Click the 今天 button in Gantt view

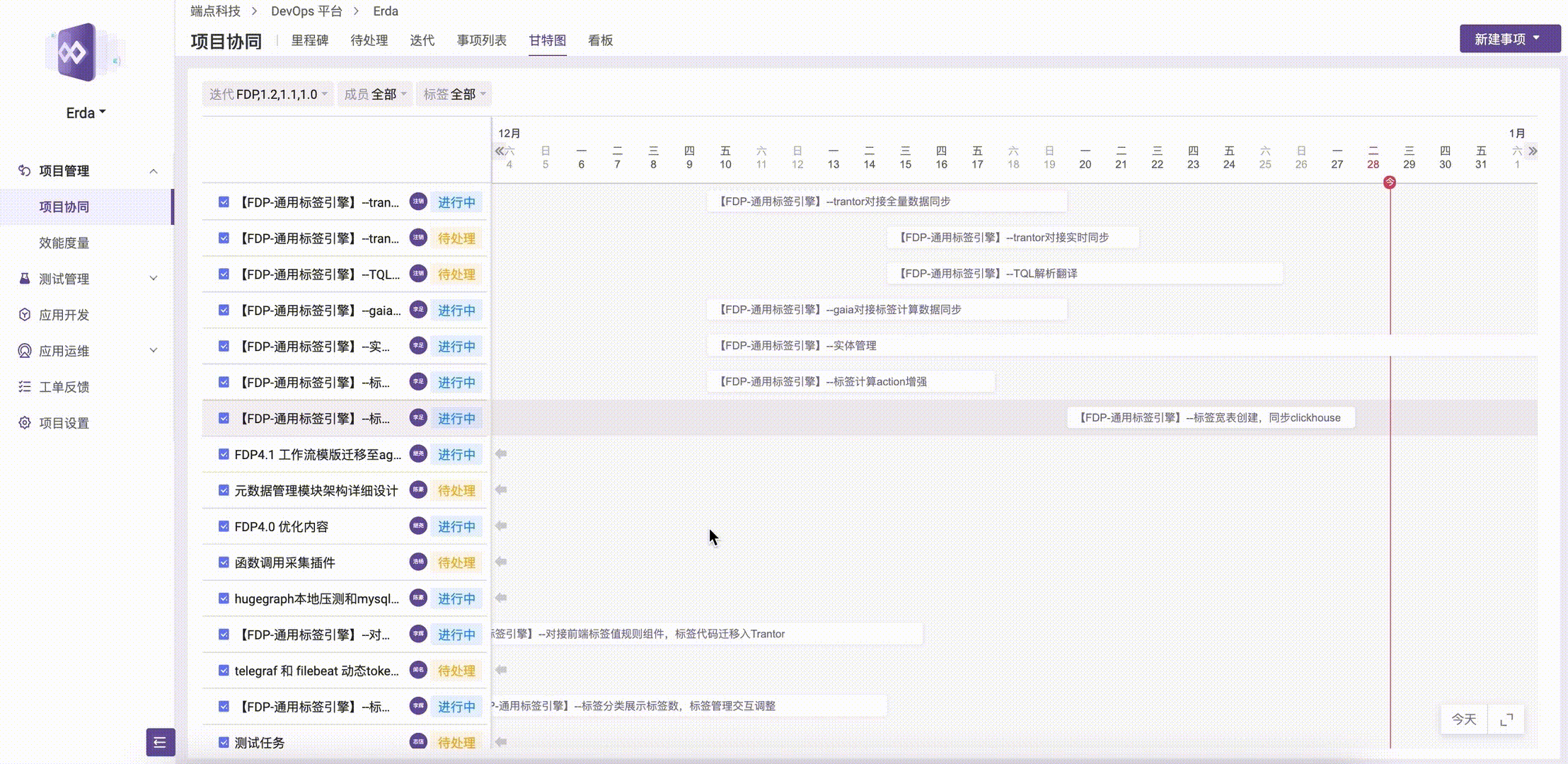pos(1463,719)
